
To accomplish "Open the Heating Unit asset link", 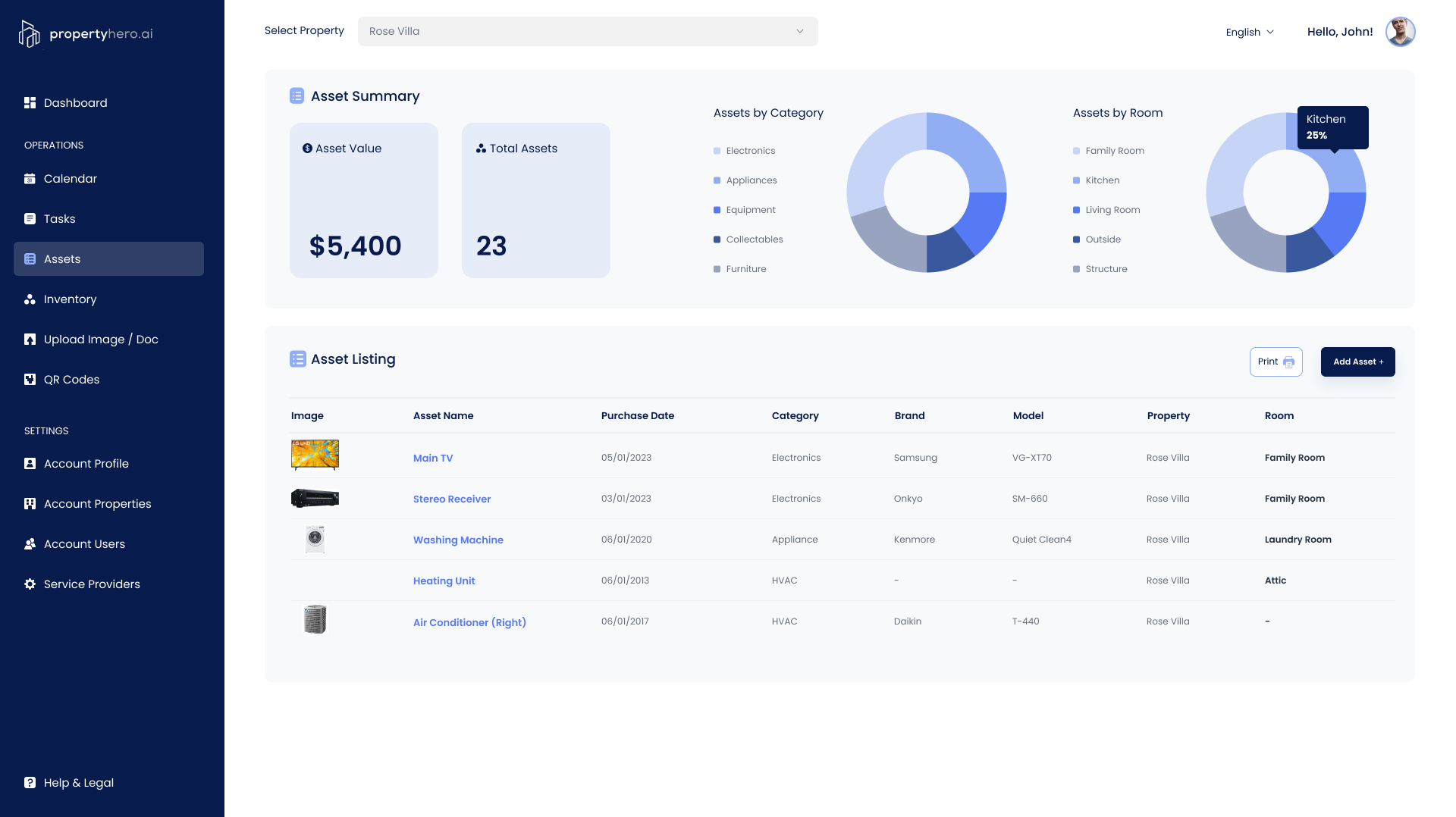I will click(444, 581).
